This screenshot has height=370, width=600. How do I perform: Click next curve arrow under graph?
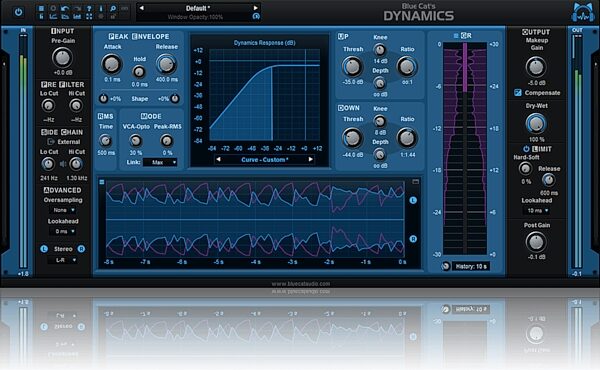click(310, 159)
